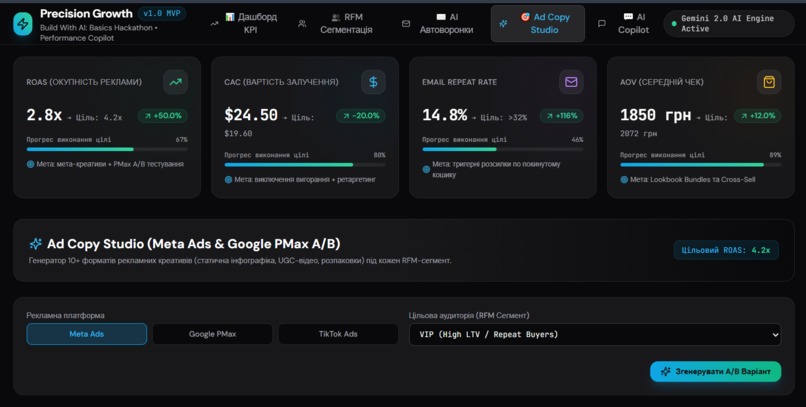The width and height of the screenshot is (806, 407).
Task: Click the AOV goal progress bar at 89%
Action: pyautogui.click(x=701, y=164)
